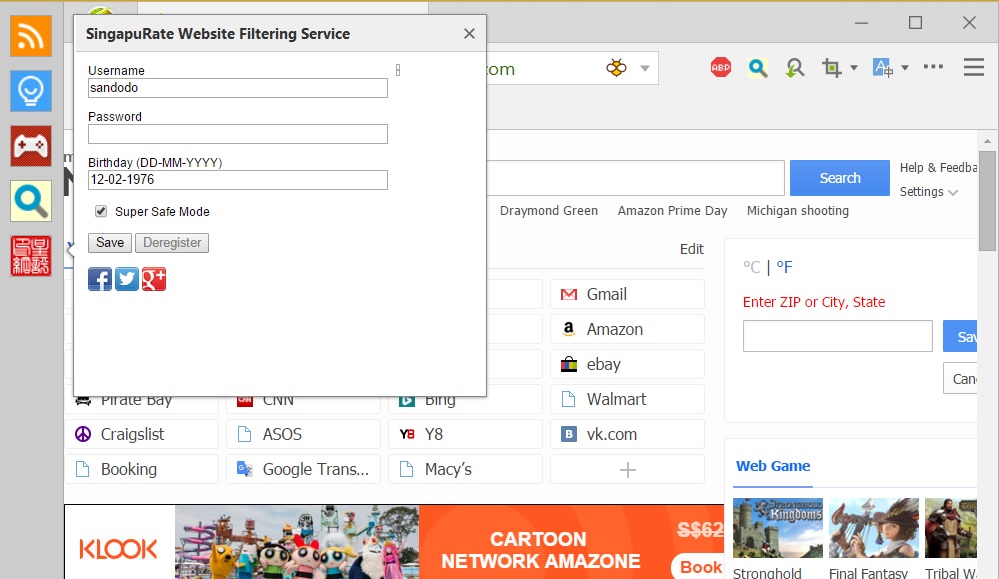This screenshot has width=999, height=579.
Task: Switch temperature unit to Fahrenheit
Action: (x=784, y=267)
